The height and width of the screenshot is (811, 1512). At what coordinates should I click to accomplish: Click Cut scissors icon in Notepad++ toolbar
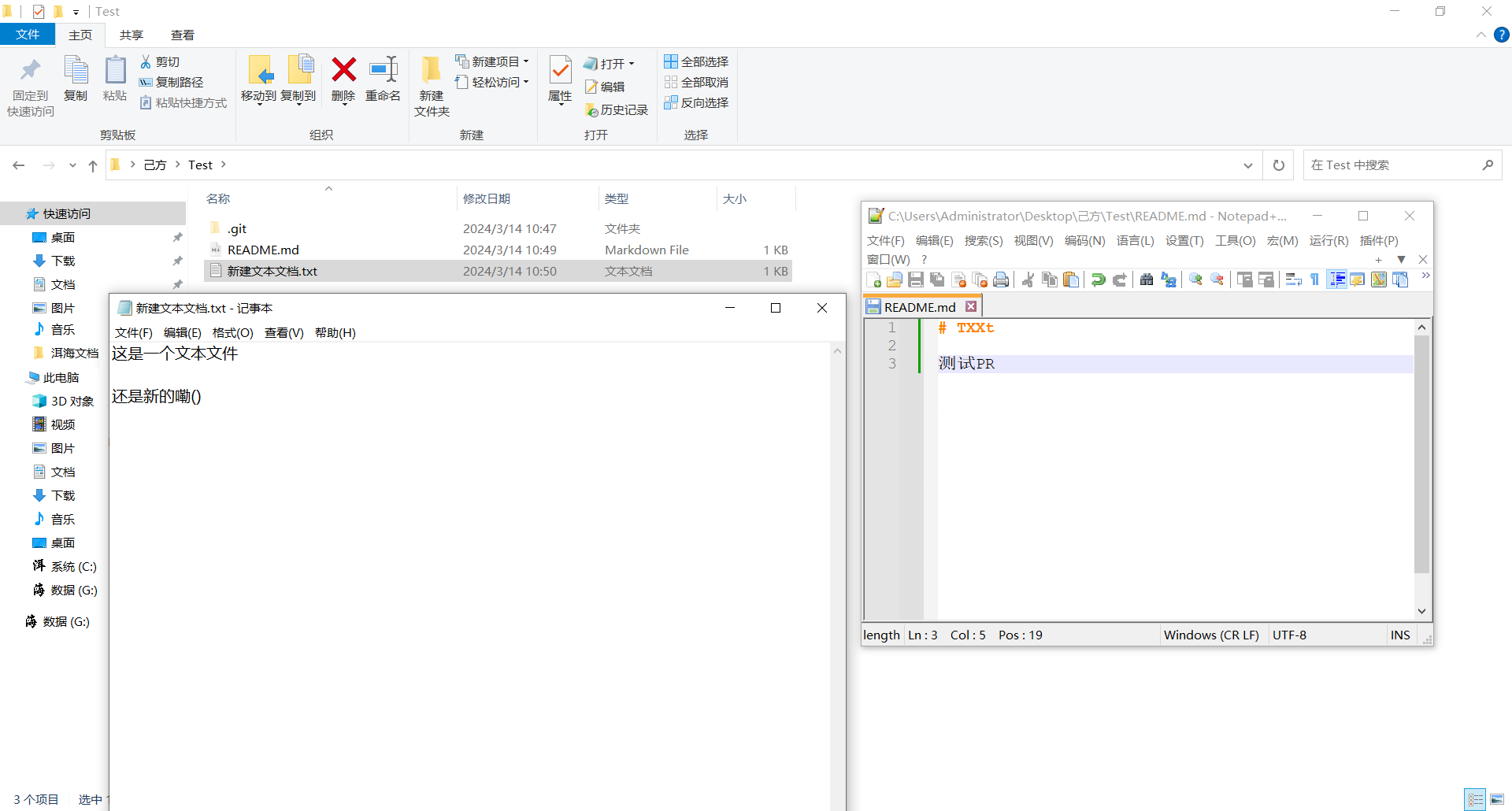(1028, 280)
